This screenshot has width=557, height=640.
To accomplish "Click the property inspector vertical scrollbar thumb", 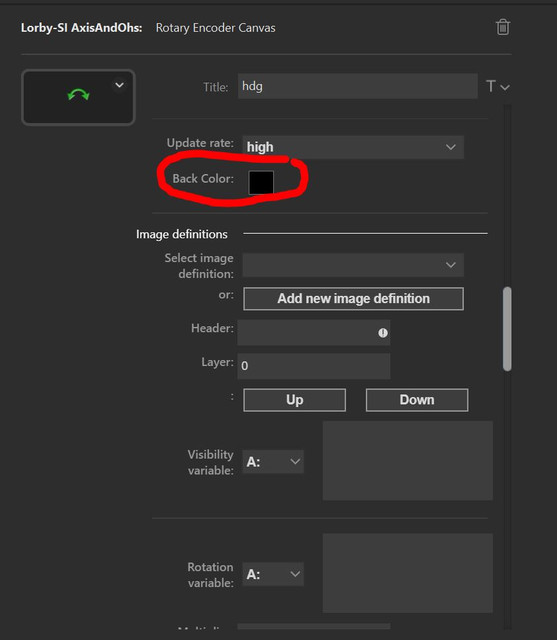I will pyautogui.click(x=507, y=329).
